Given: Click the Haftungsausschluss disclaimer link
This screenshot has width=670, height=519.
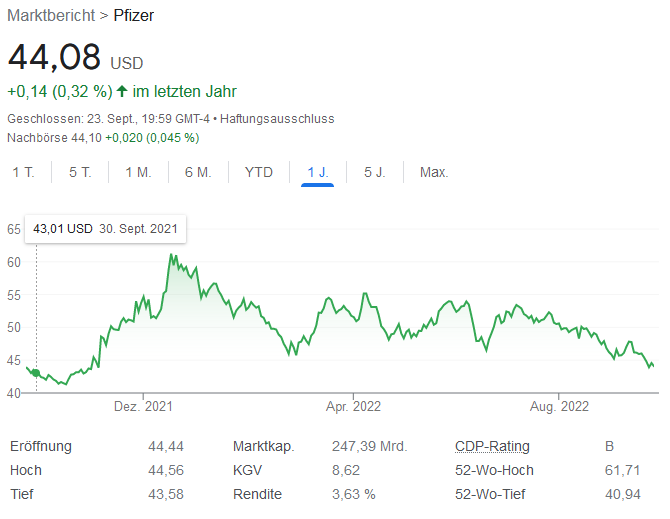Looking at the screenshot, I should click(277, 119).
